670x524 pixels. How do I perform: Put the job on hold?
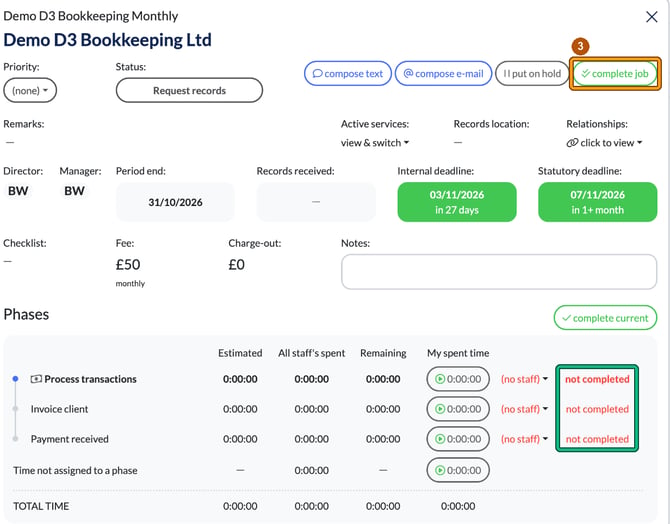point(532,74)
